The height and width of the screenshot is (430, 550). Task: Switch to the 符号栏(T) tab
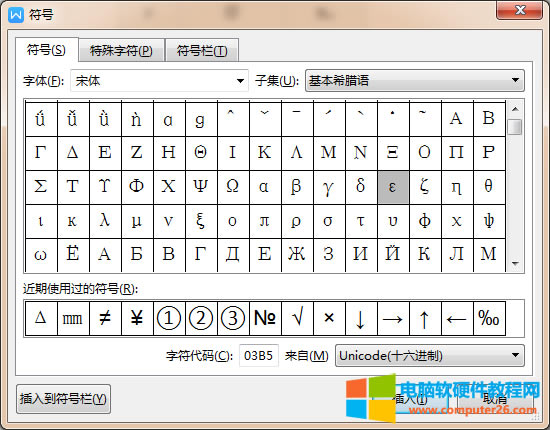[202, 51]
